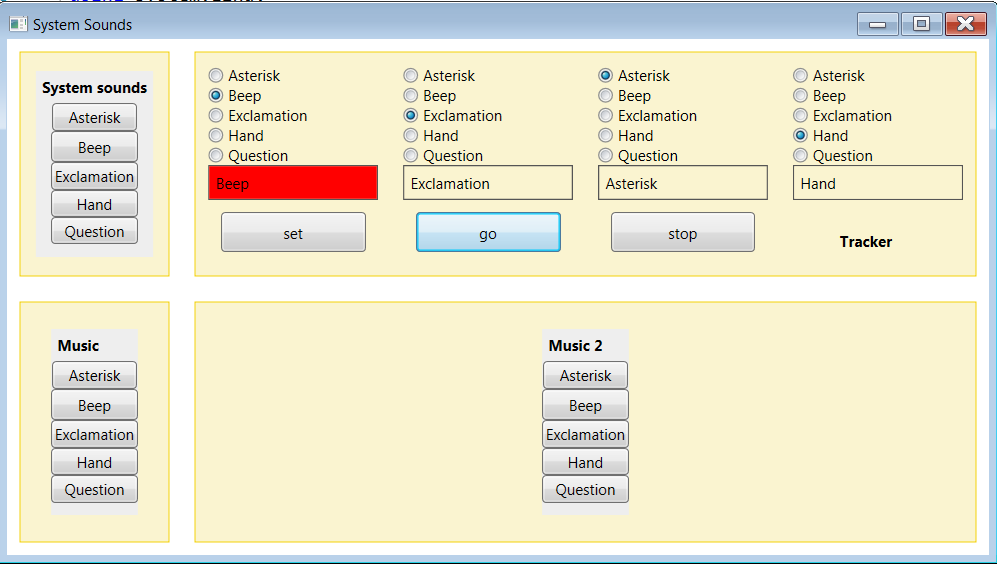Click the go button
997x564 pixels.
point(488,233)
